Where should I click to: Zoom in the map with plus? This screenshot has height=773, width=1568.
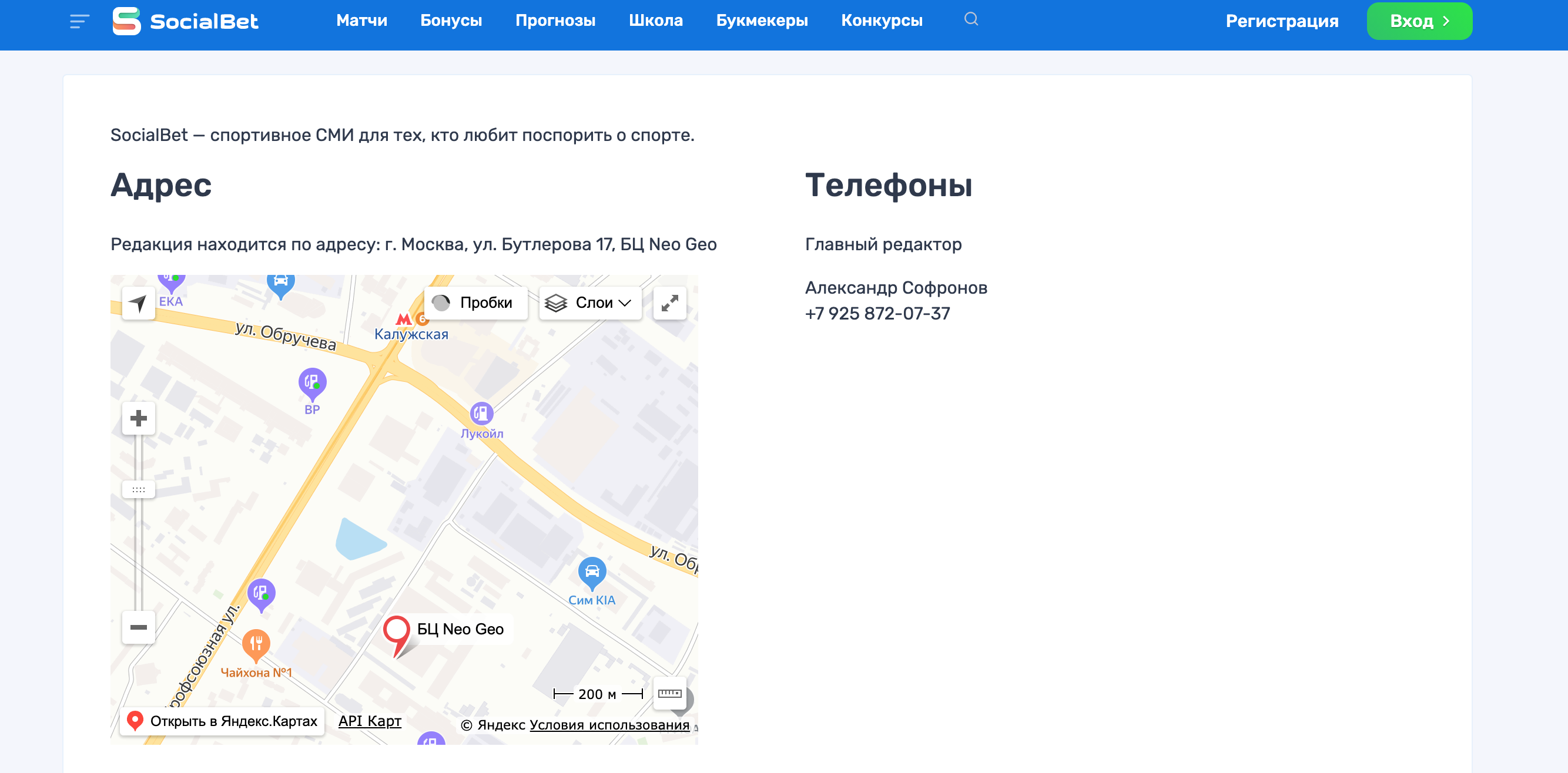(x=138, y=418)
